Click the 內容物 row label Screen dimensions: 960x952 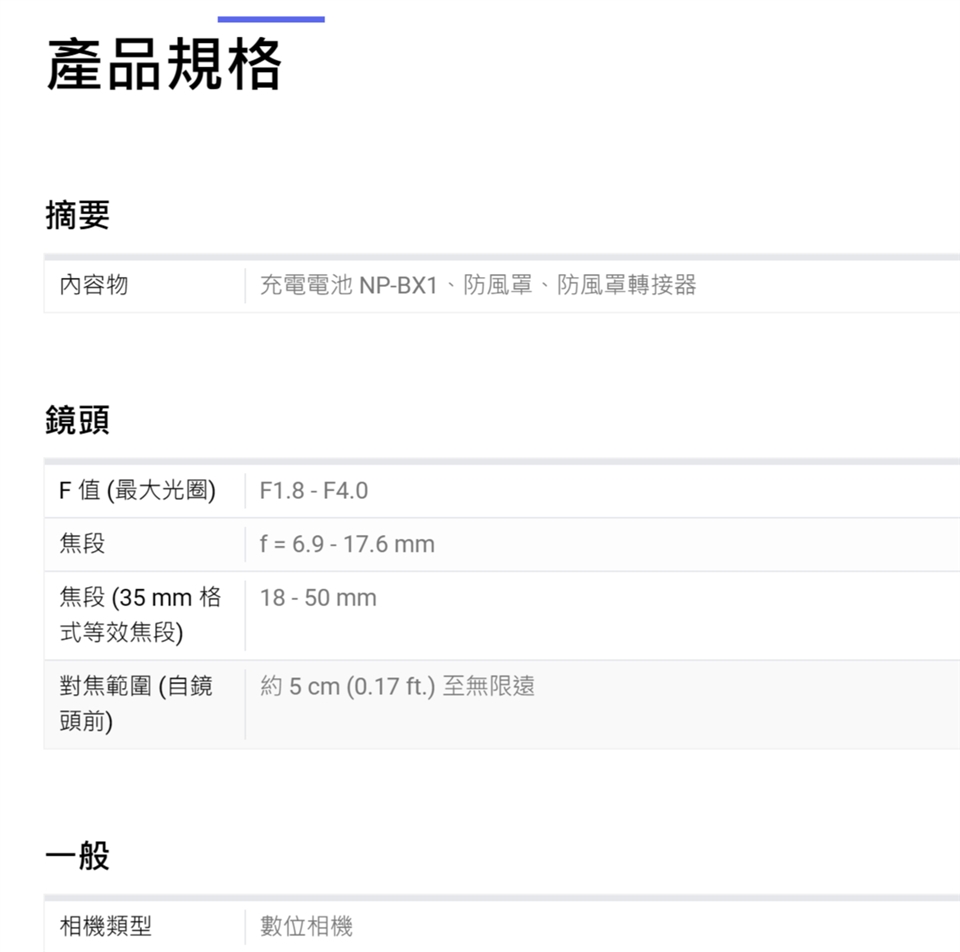tap(94, 285)
